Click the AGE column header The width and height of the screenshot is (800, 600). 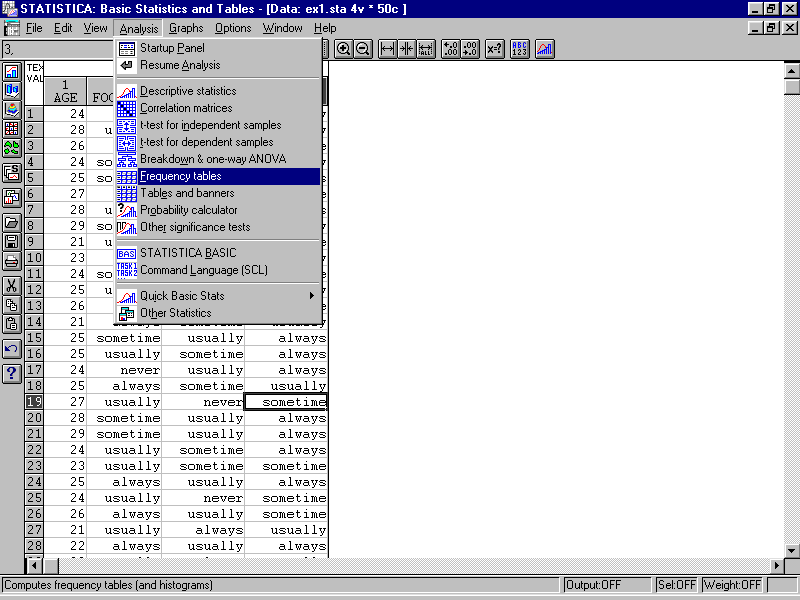pos(65,91)
